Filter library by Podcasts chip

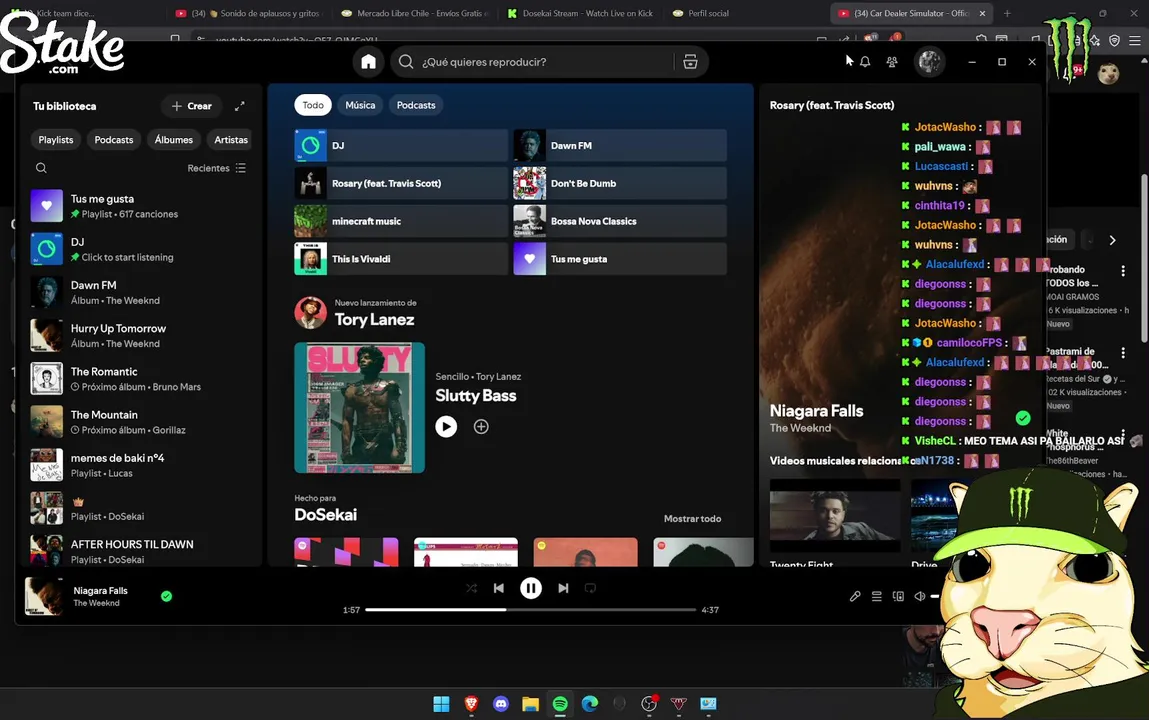(114, 140)
